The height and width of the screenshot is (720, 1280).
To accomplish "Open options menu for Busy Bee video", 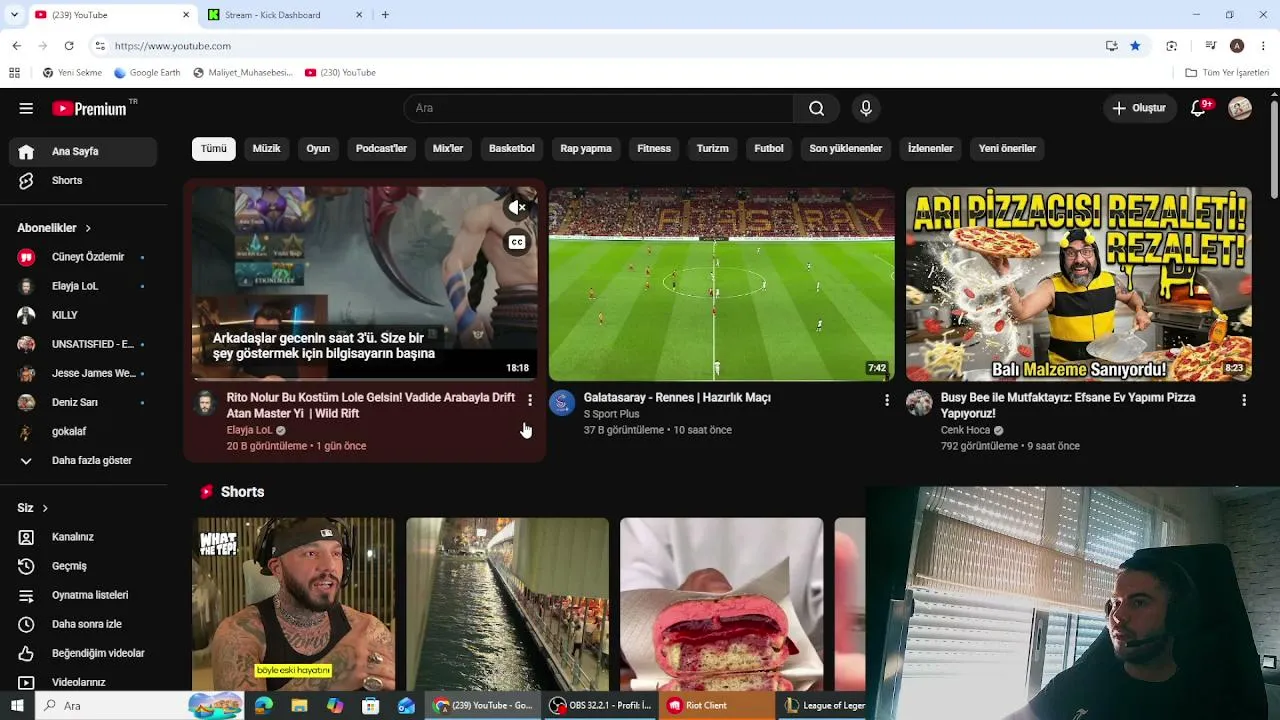I will click(x=1244, y=400).
